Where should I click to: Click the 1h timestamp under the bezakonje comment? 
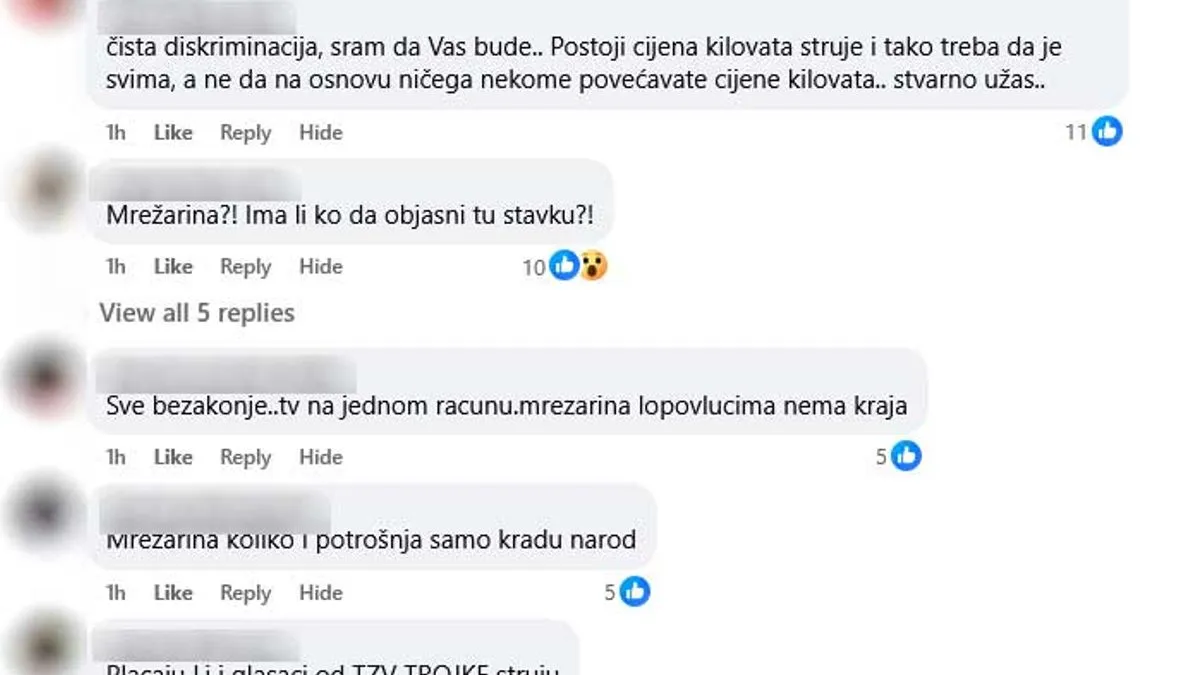point(114,456)
